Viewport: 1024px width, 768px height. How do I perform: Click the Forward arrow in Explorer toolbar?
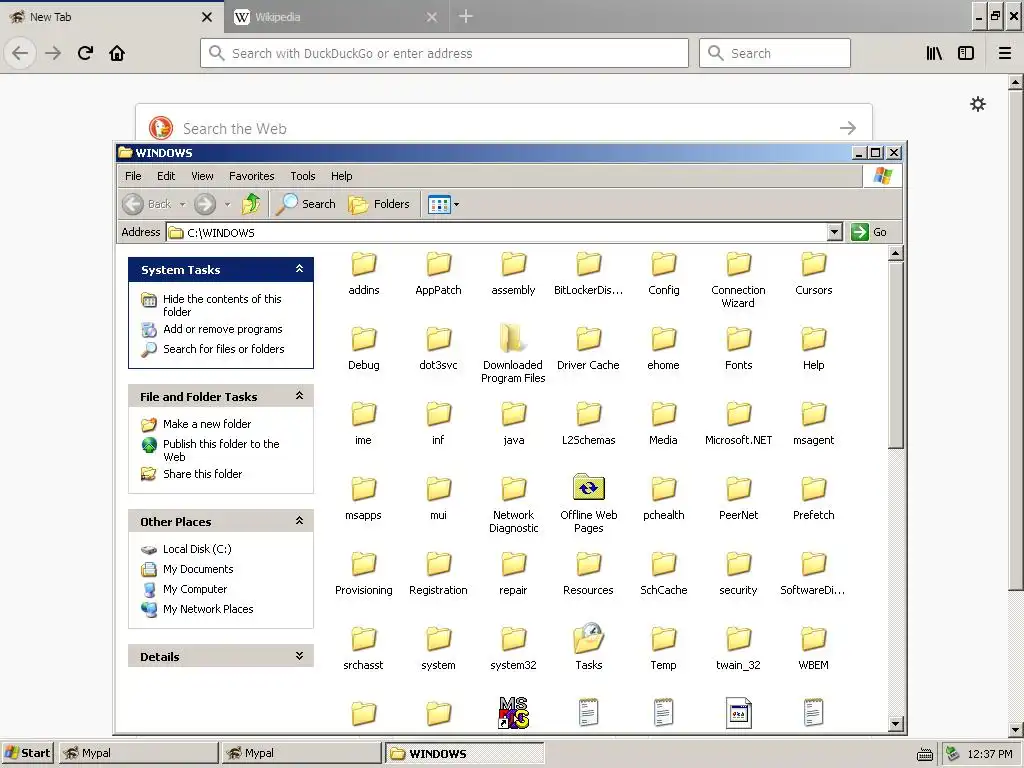(x=204, y=204)
